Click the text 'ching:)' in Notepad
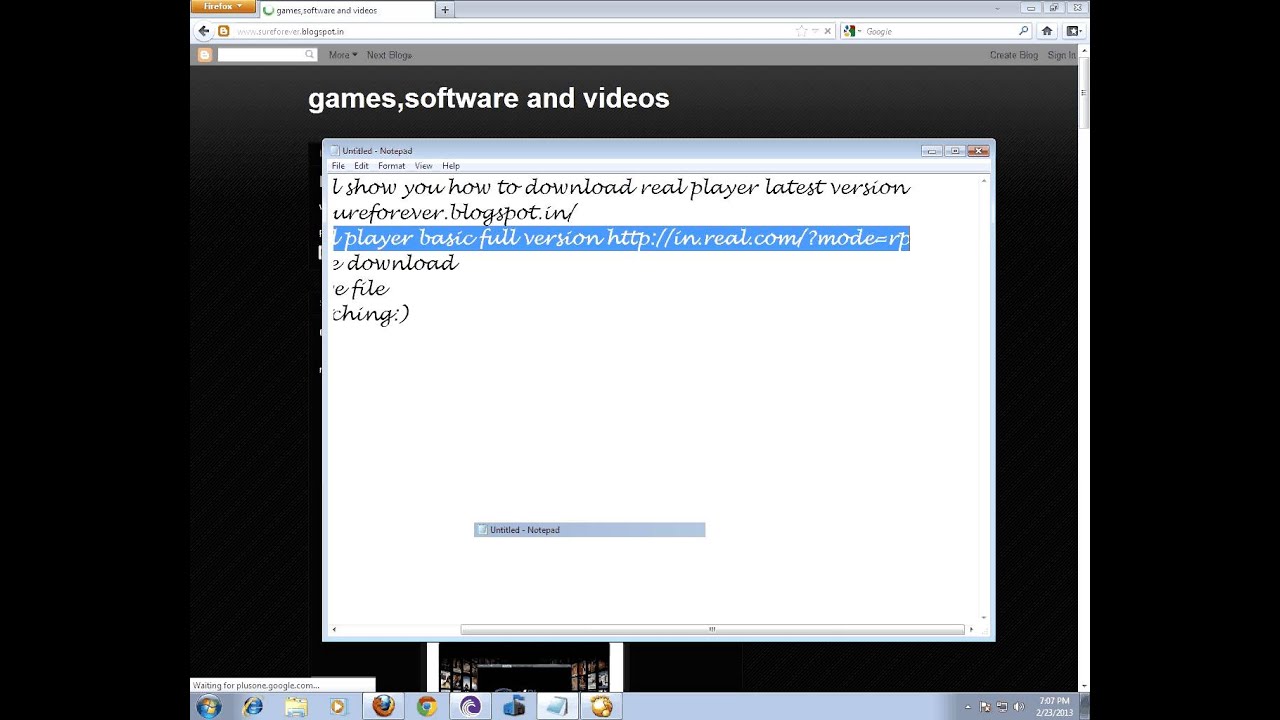1280x720 pixels. click(x=371, y=314)
